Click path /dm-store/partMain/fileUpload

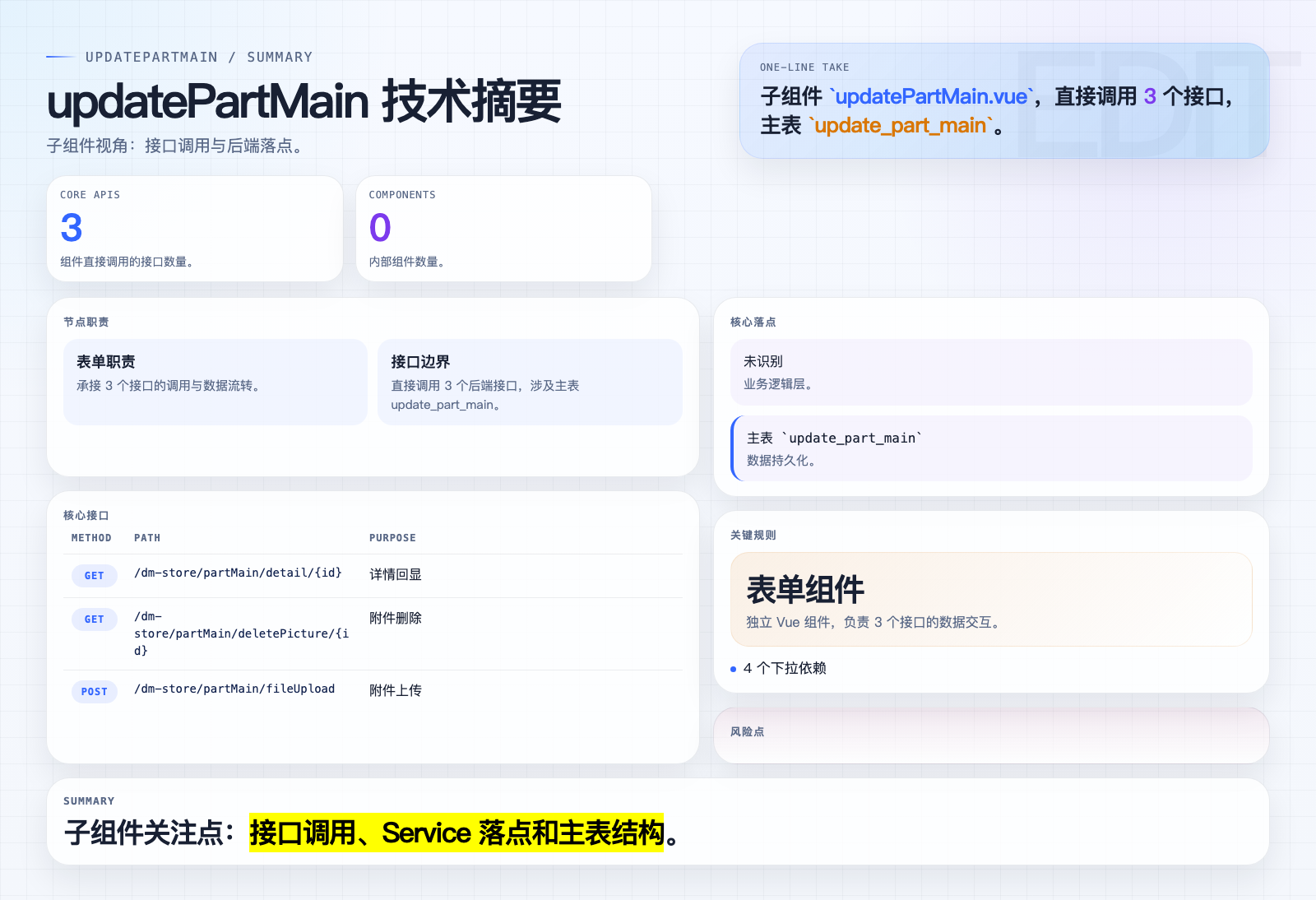234,689
